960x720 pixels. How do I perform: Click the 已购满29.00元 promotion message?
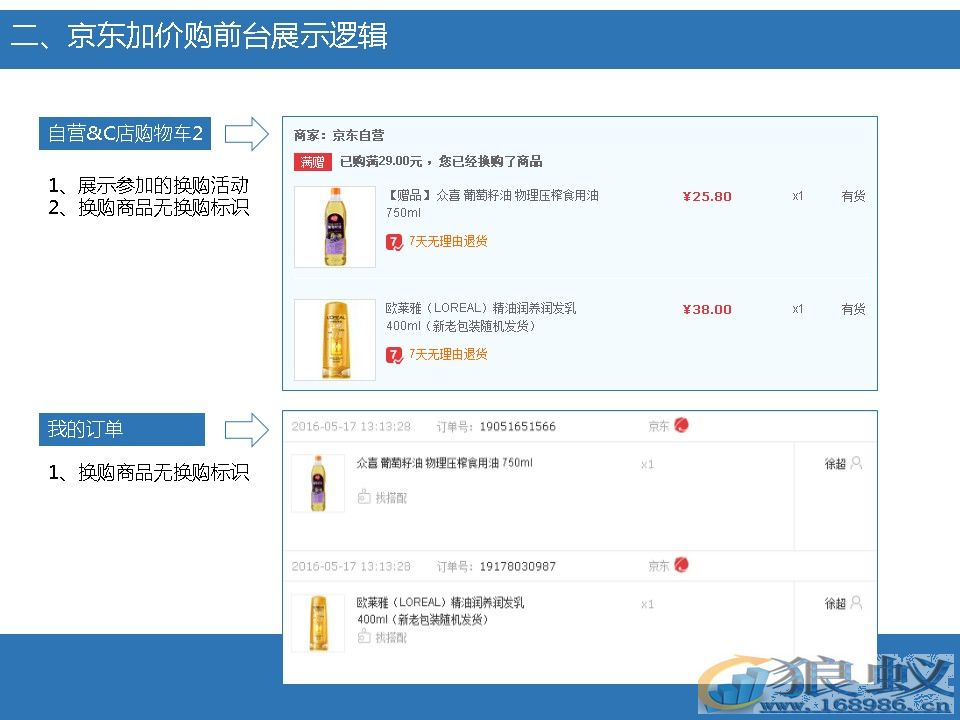click(x=441, y=162)
